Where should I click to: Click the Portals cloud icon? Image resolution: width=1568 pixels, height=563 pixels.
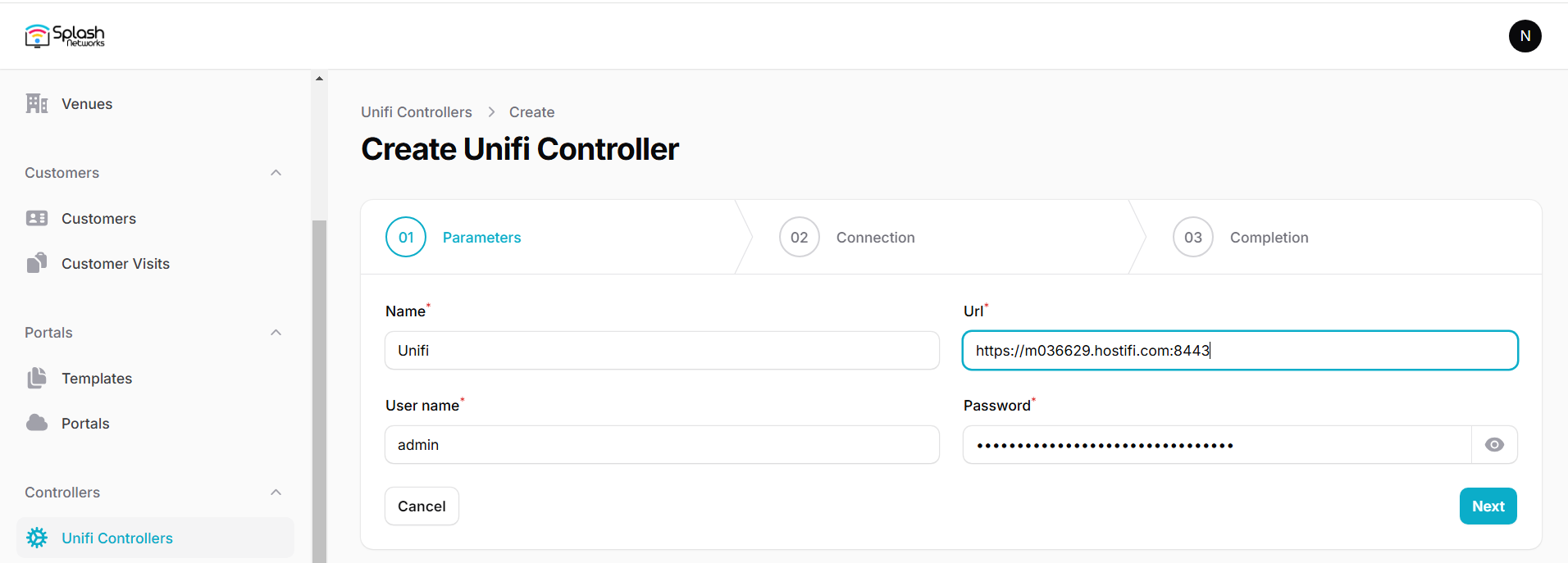pyautogui.click(x=37, y=423)
